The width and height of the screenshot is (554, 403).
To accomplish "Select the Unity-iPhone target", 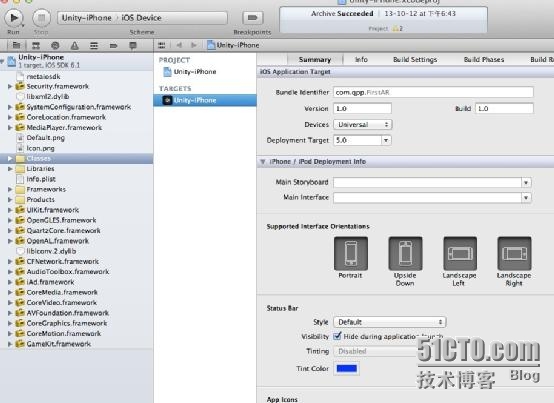I will coord(205,100).
